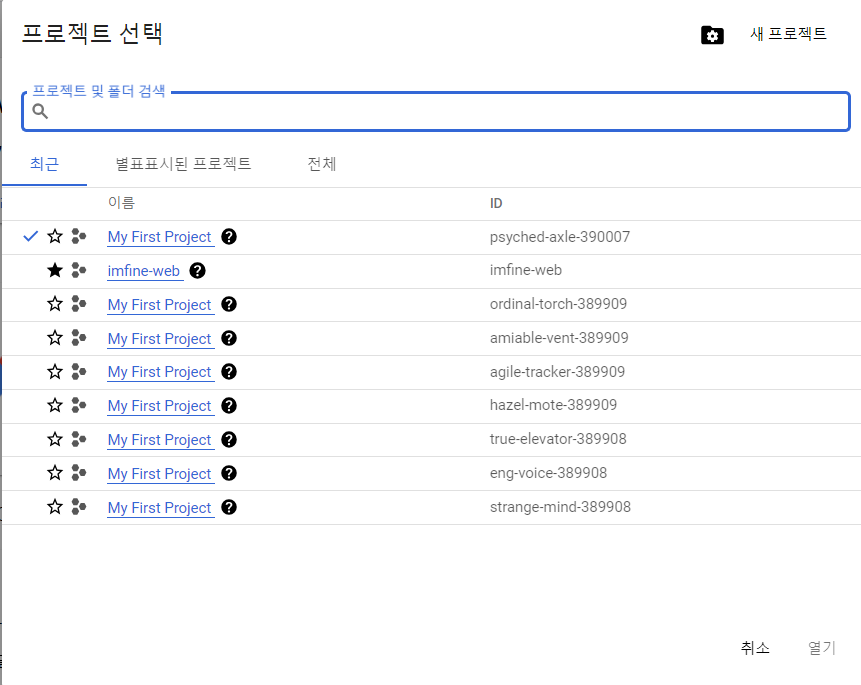This screenshot has height=685, width=861.
Task: Open My First Project link for strange-mind-389908
Action: pos(160,508)
